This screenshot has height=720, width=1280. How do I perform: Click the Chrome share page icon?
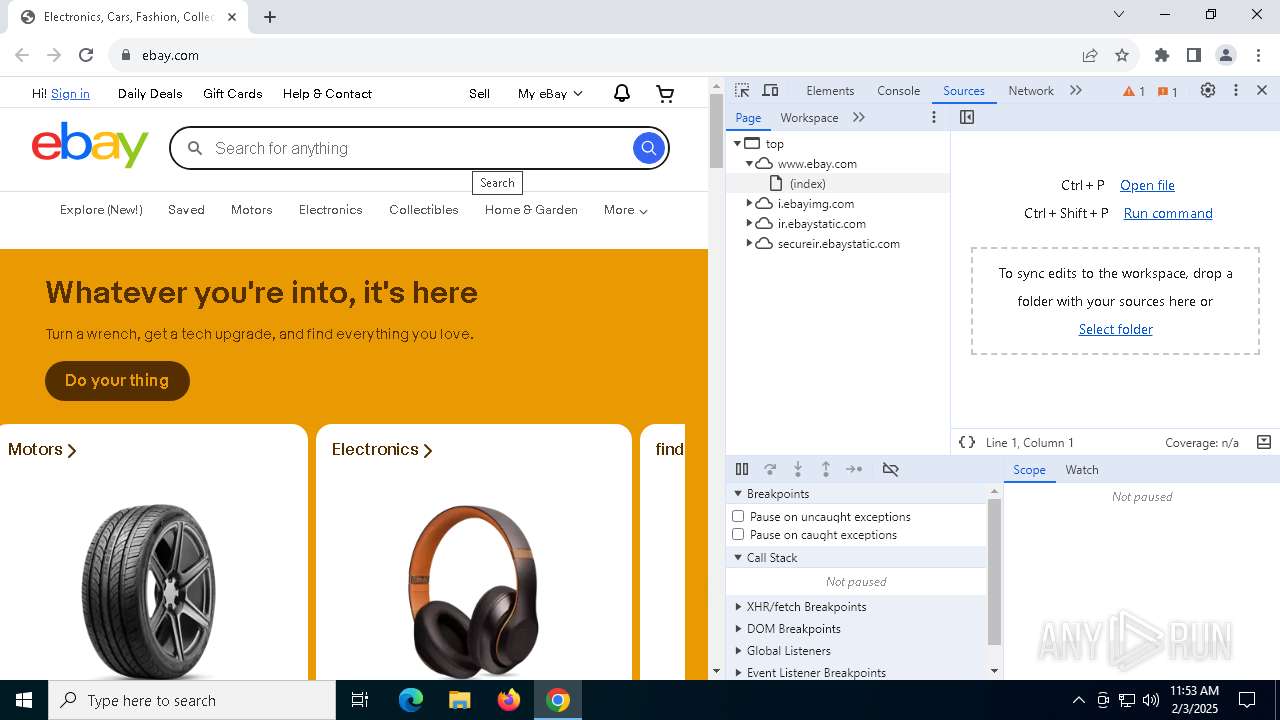1090,55
